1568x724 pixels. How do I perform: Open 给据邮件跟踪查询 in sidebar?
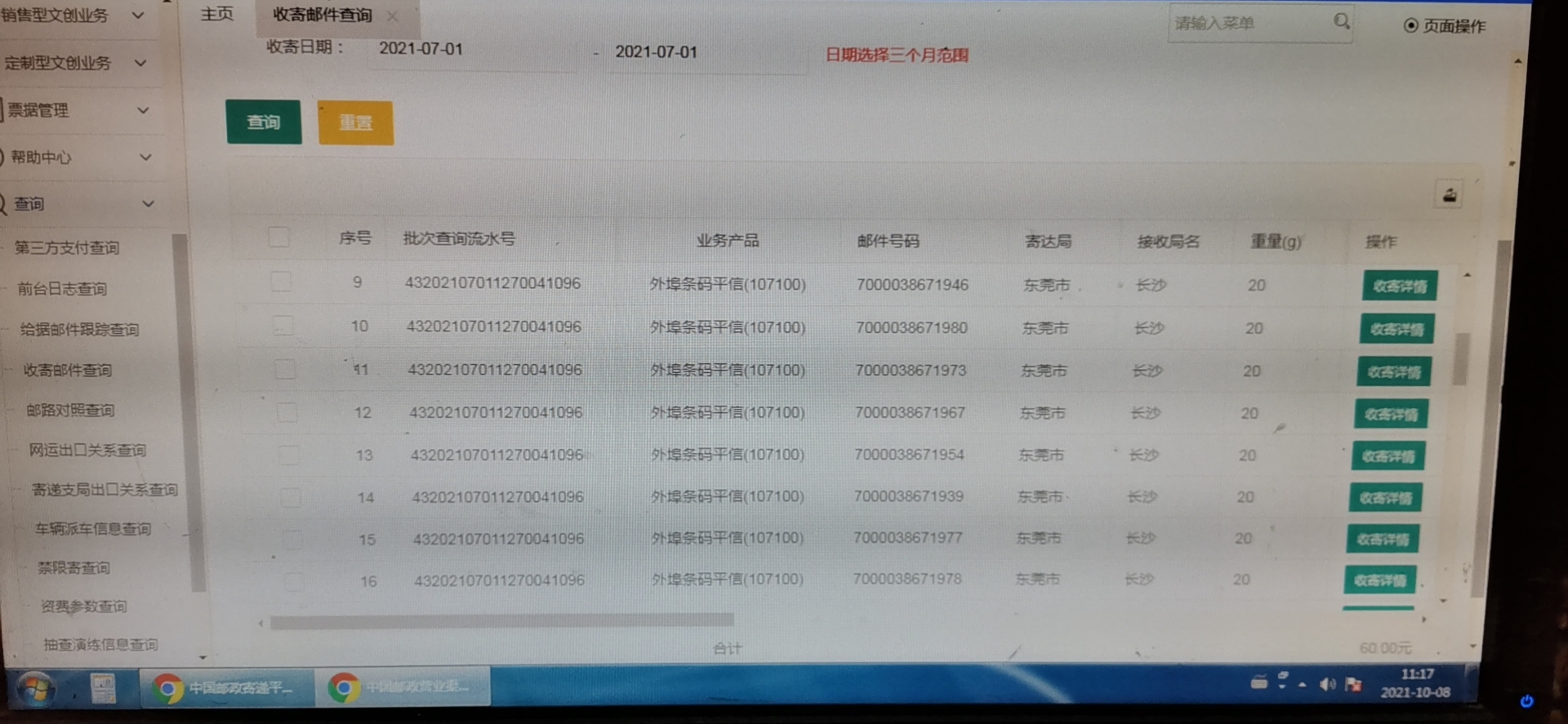pos(79,329)
